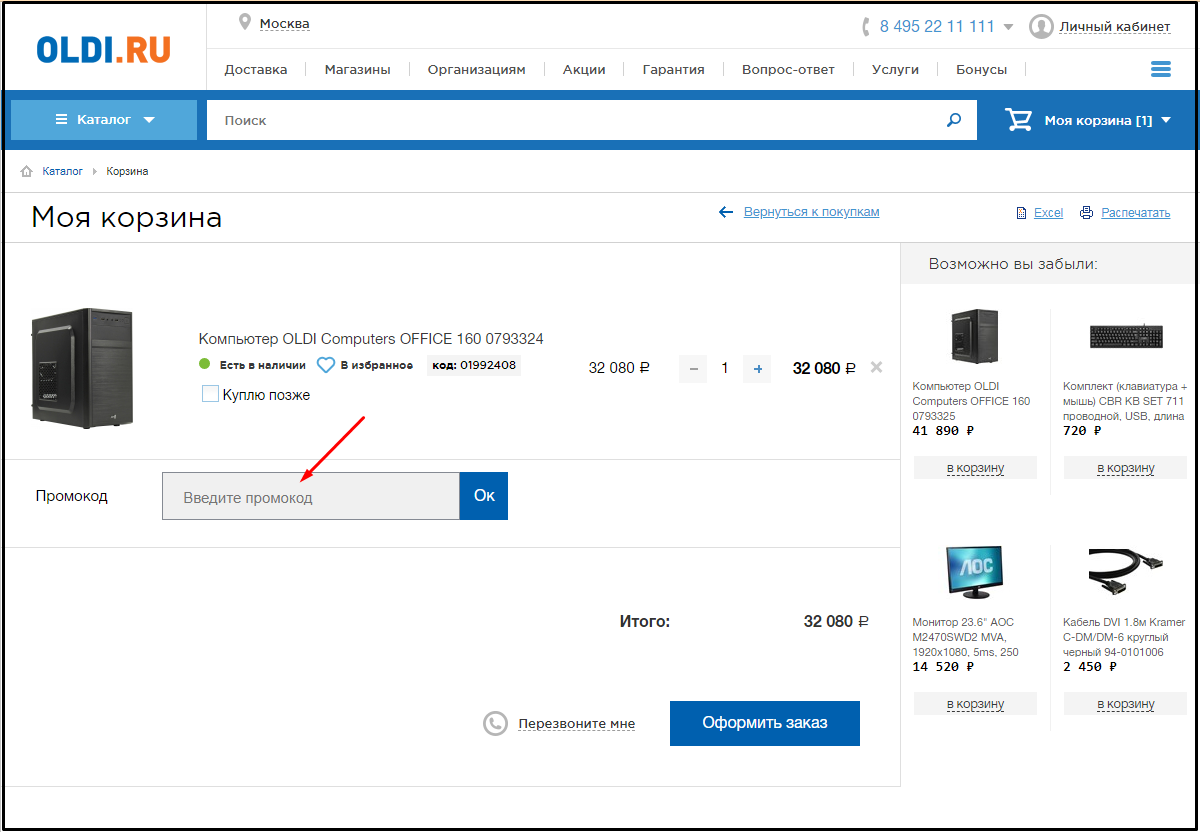Apply promo code with the Ок button

point(484,496)
